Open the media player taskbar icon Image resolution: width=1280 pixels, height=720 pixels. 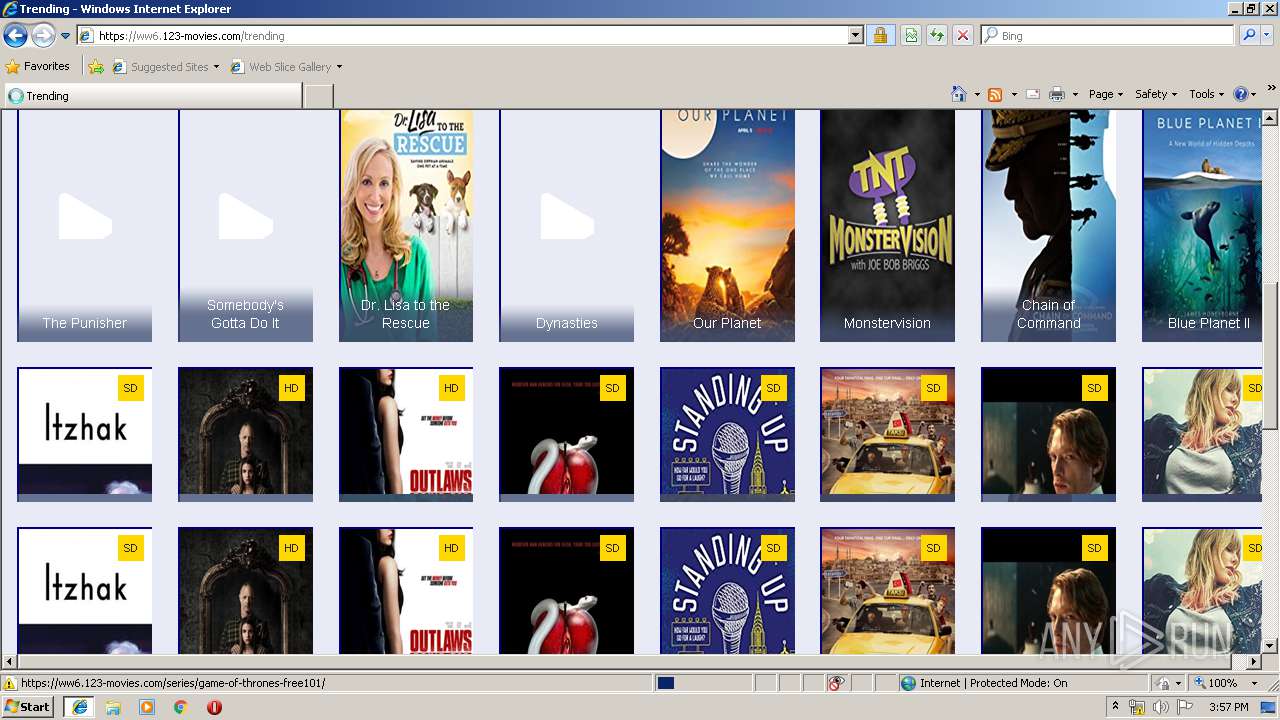tap(147, 707)
